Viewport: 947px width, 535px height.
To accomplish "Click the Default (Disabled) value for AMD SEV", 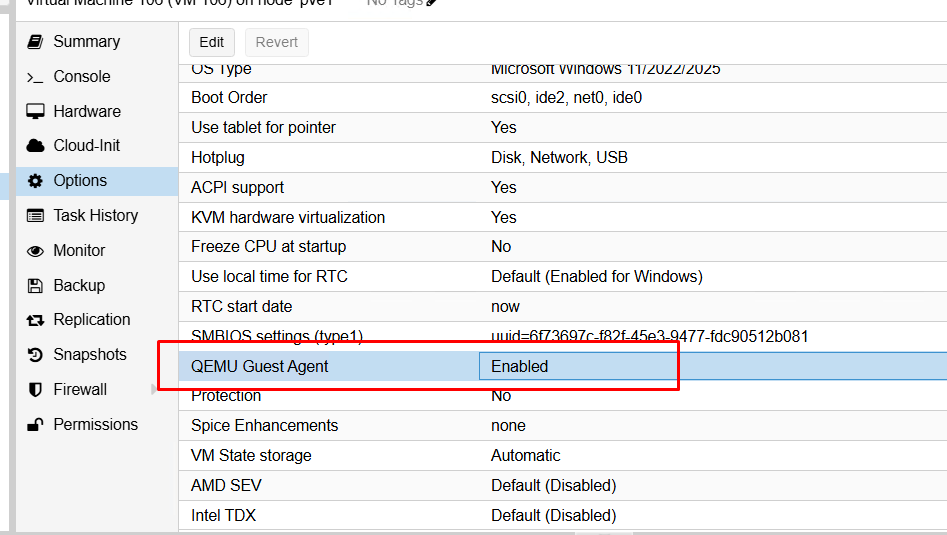I will click(x=554, y=485).
